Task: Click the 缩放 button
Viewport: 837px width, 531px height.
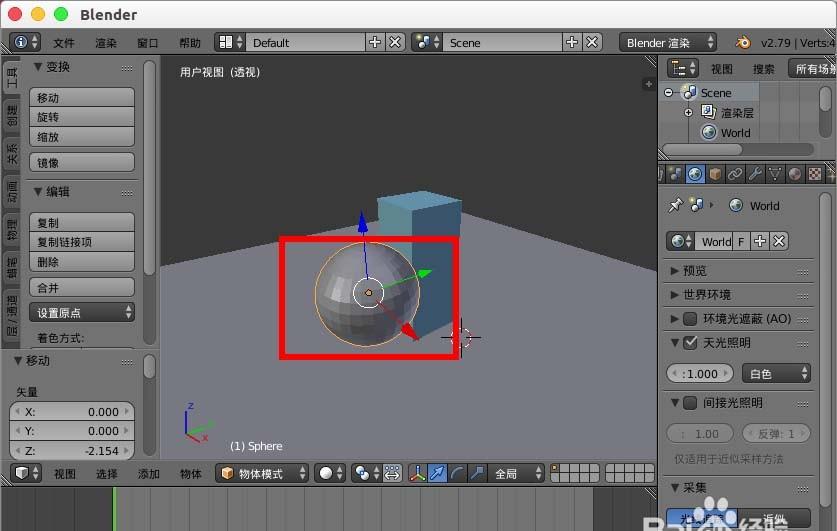Action: [82, 137]
